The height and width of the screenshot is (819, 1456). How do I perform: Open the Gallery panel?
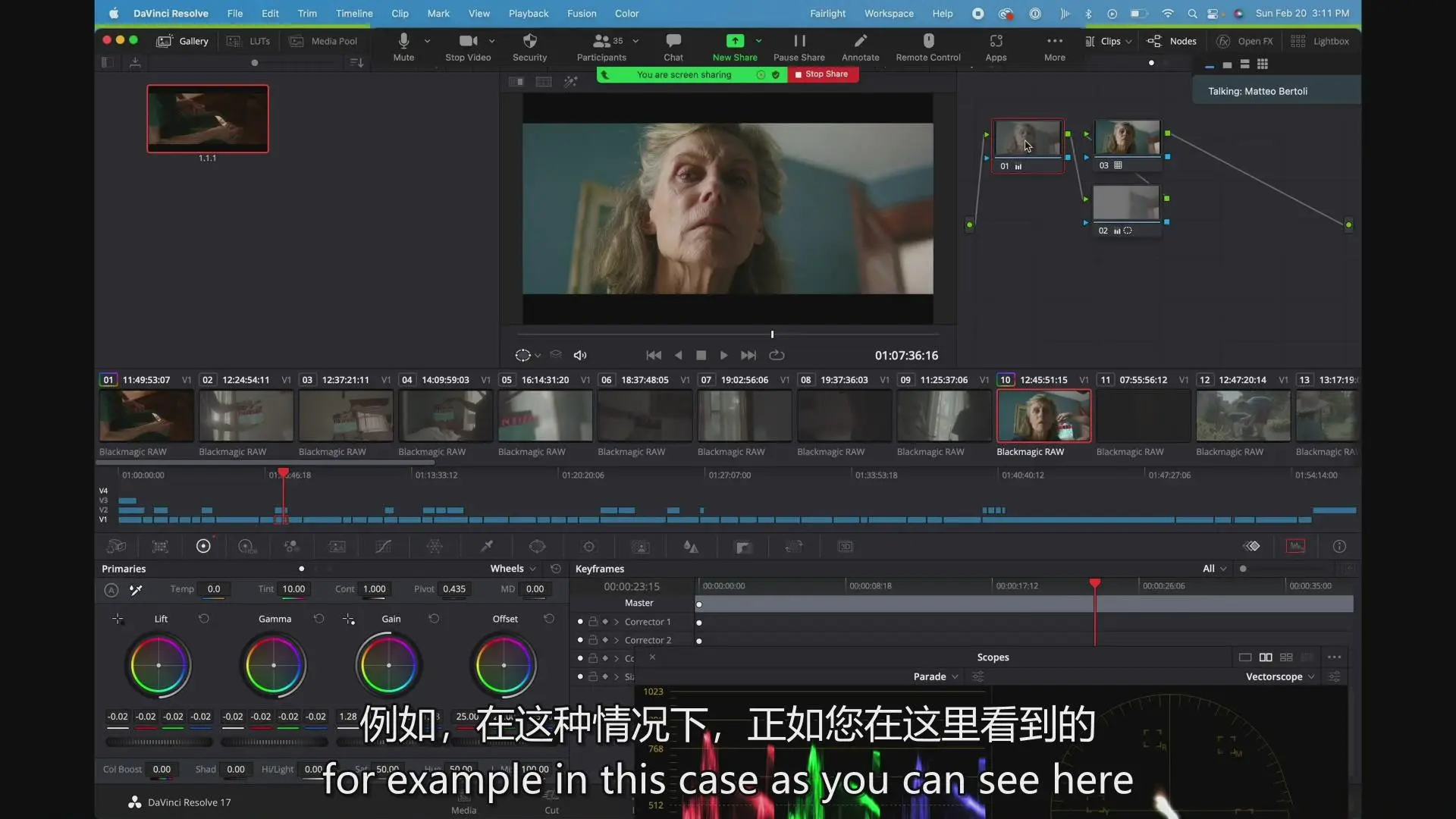[x=182, y=41]
